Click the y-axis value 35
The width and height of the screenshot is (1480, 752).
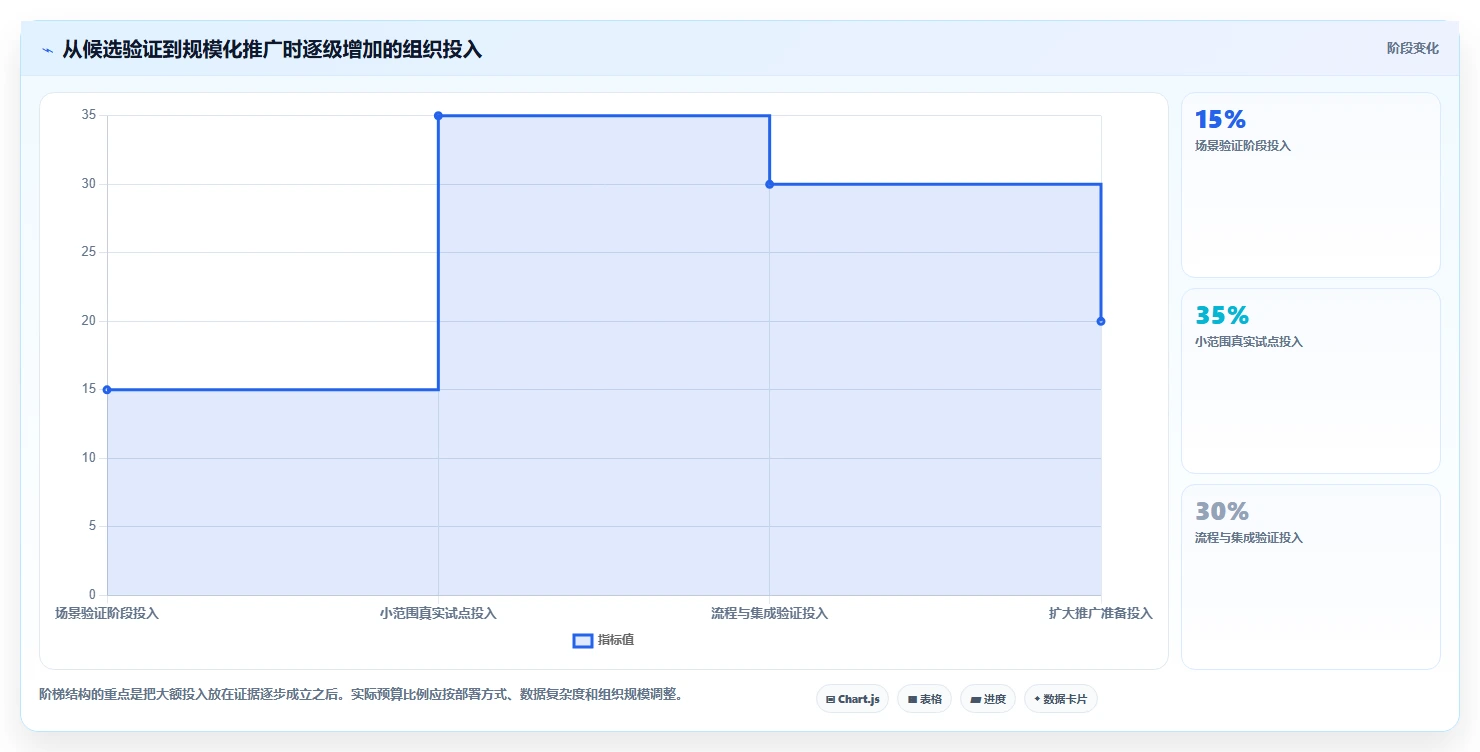[88, 115]
